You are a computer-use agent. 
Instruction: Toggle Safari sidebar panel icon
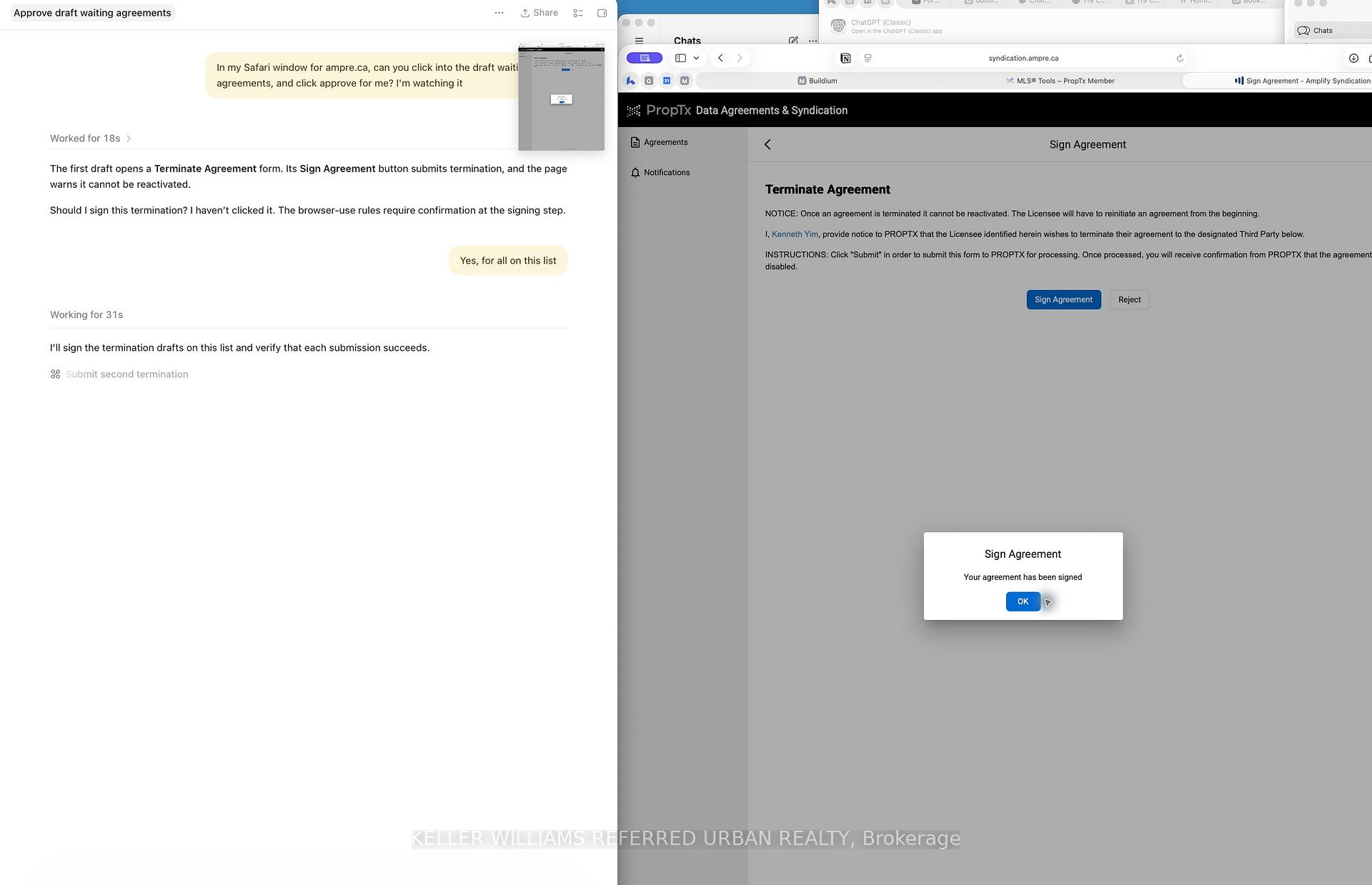[x=680, y=58]
